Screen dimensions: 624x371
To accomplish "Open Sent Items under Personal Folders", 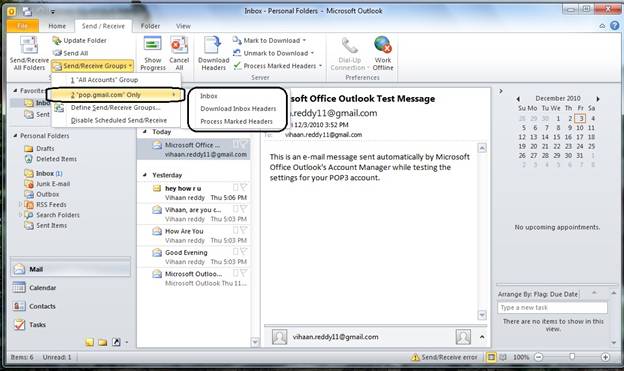I will coord(51,225).
